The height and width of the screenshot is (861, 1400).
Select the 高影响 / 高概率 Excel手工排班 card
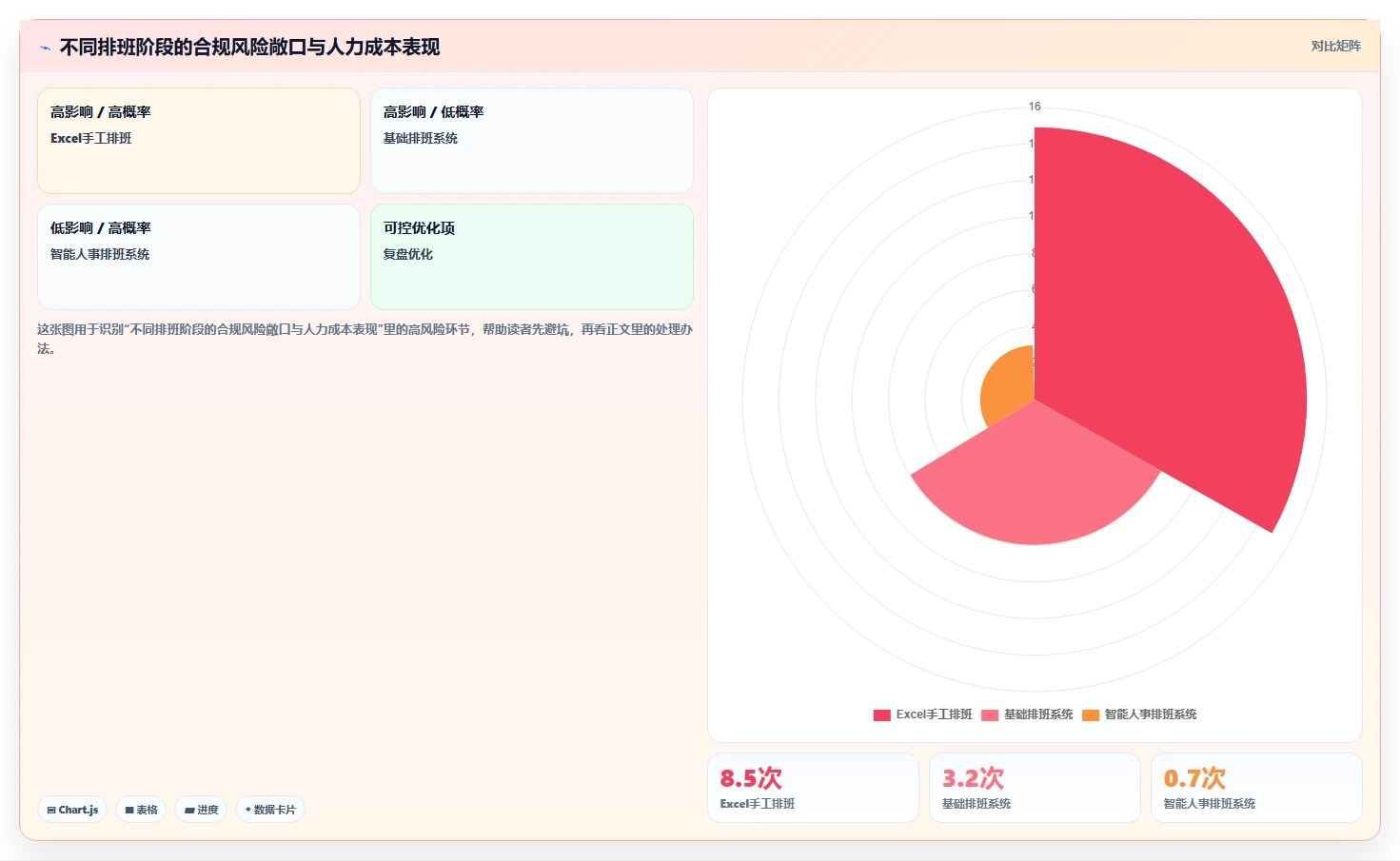pyautogui.click(x=199, y=141)
